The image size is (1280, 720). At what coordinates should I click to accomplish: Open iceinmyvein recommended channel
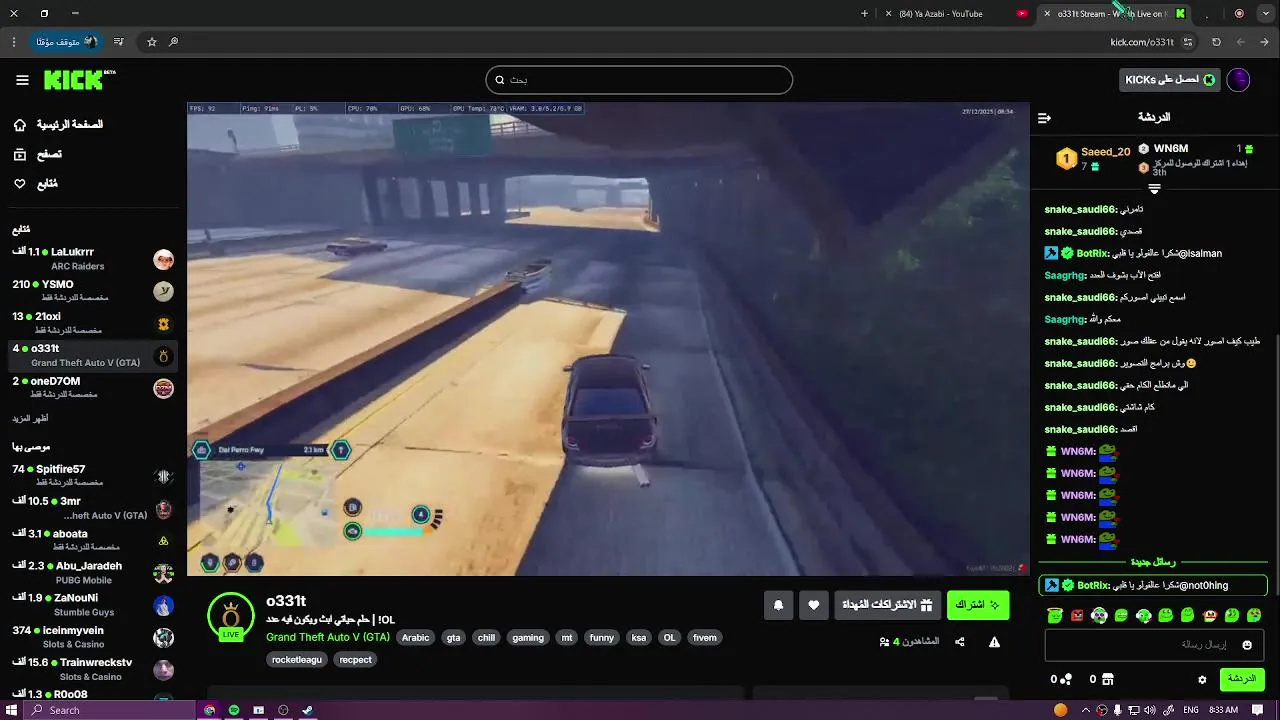pyautogui.click(x=92, y=637)
